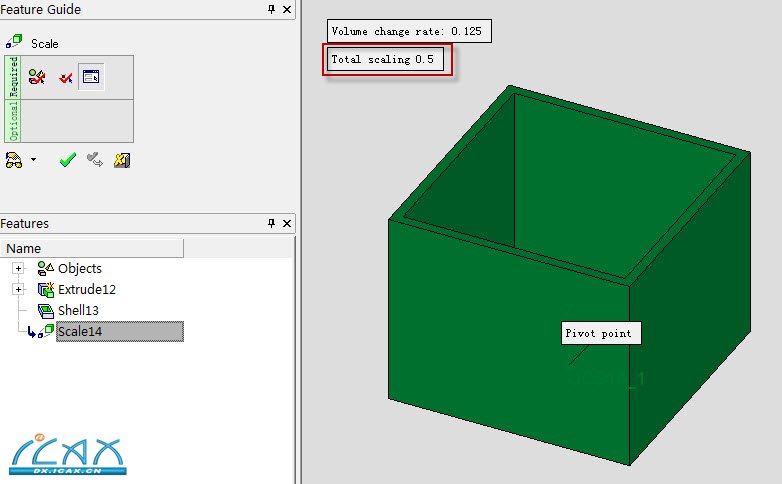
Task: Select Extrude12 in the feature tree
Action: coord(87,289)
